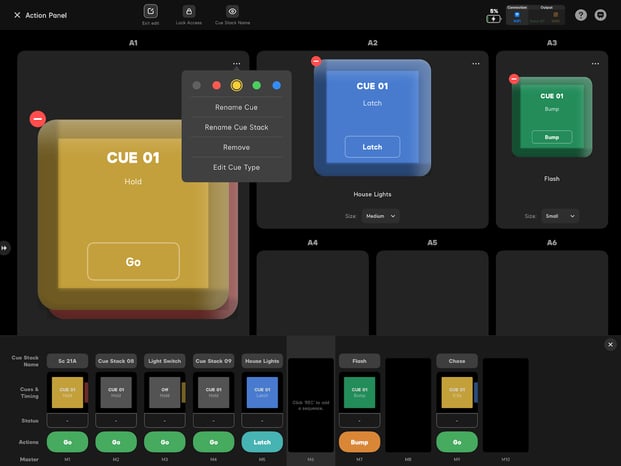
Task: Remove the green Bump cue with minus icon
Action: (x=514, y=79)
